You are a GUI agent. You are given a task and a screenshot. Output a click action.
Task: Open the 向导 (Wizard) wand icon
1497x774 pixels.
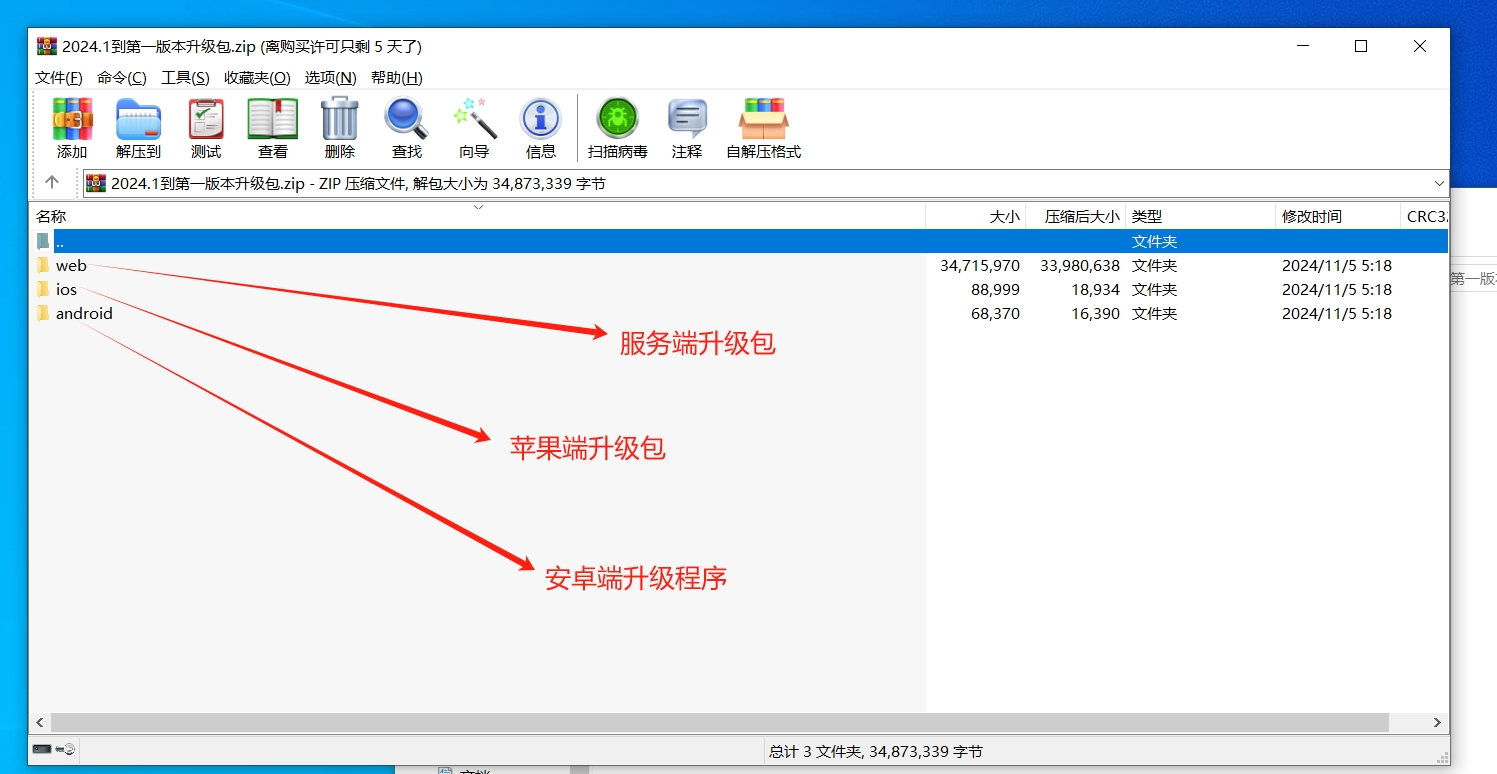[474, 119]
